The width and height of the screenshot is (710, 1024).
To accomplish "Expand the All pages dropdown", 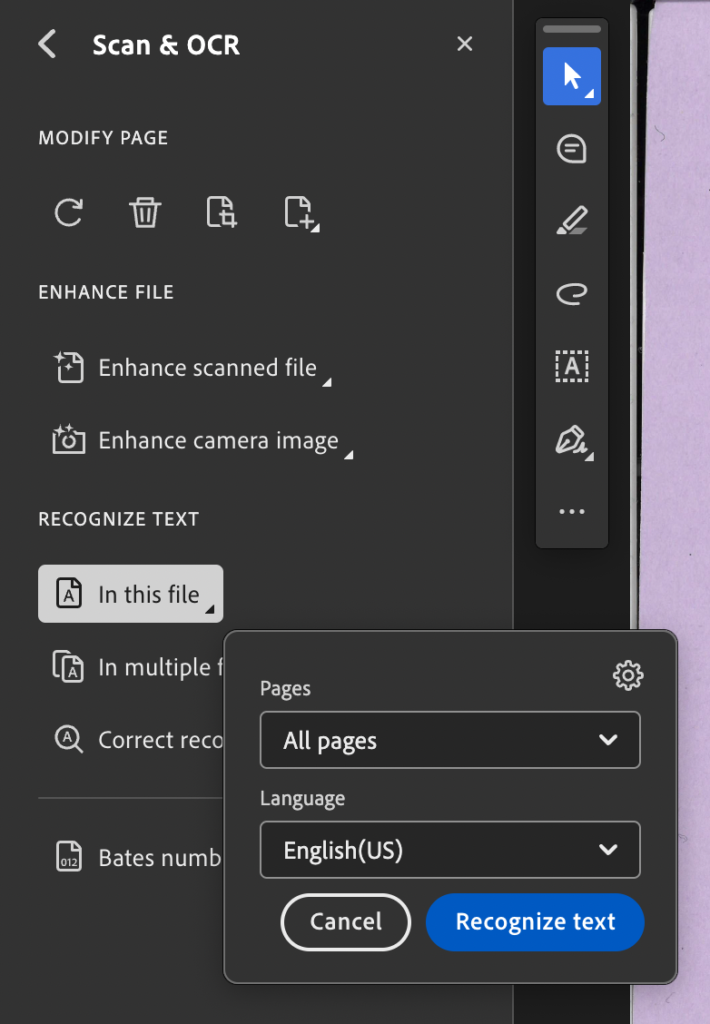I will click(450, 740).
